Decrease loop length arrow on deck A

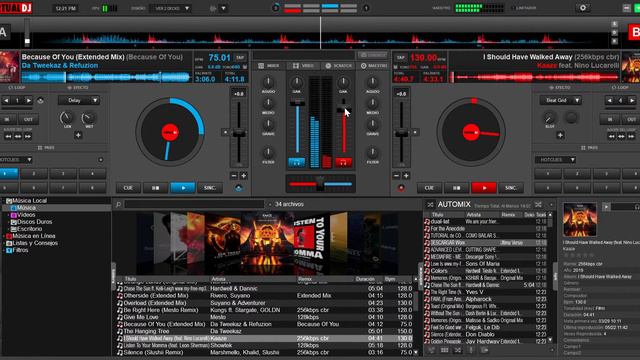(x=6, y=100)
